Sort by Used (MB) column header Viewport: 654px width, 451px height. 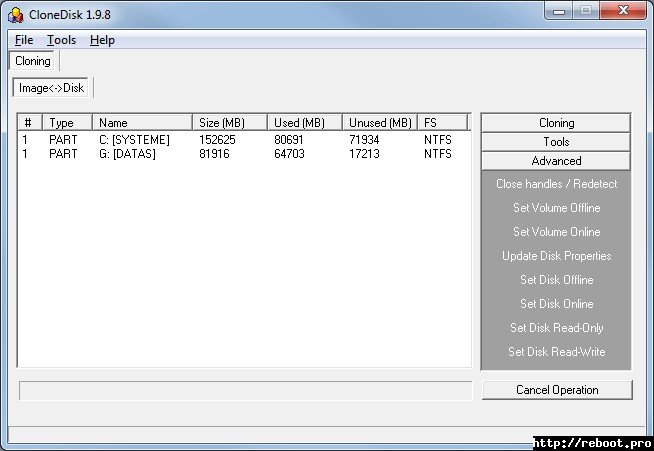click(x=305, y=123)
